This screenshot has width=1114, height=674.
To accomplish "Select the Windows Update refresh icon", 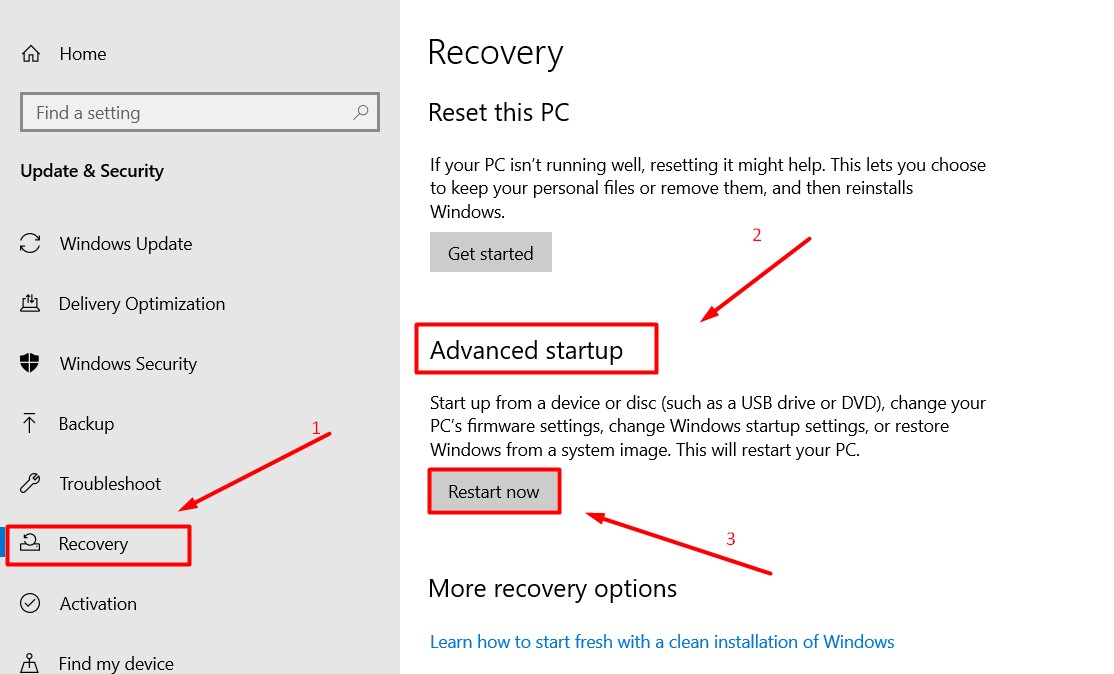I will pos(30,243).
